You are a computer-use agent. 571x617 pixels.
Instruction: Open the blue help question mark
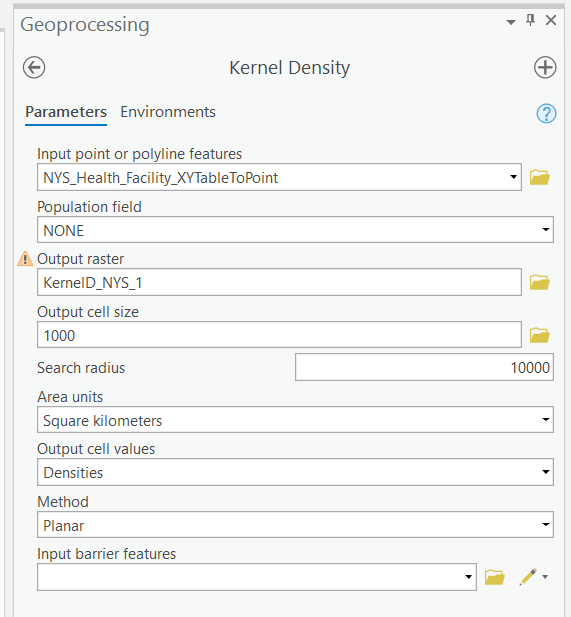click(546, 114)
